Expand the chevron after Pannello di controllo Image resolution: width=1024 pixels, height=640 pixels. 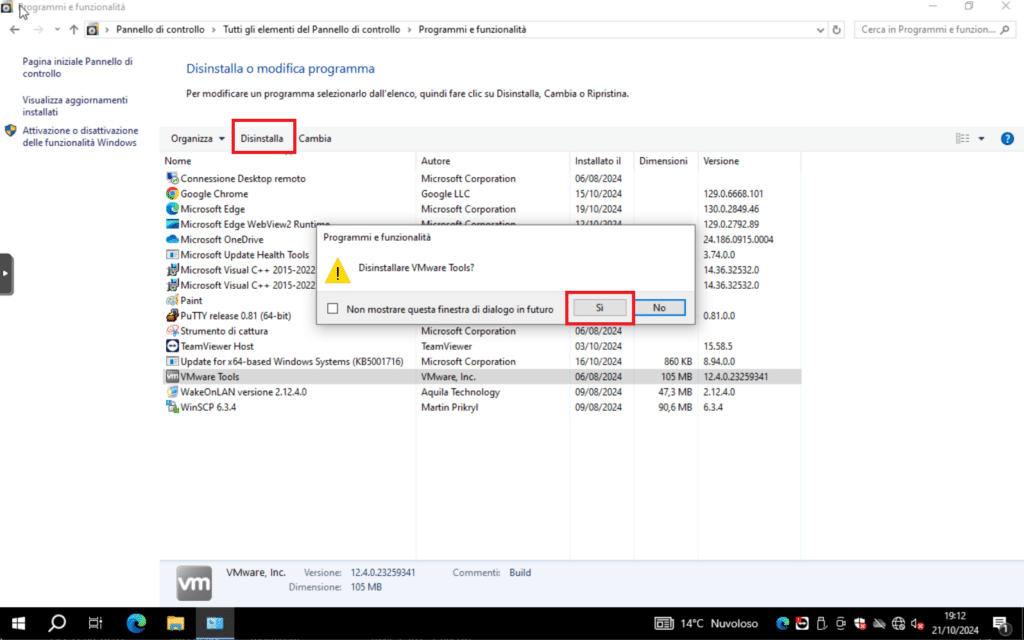point(214,29)
